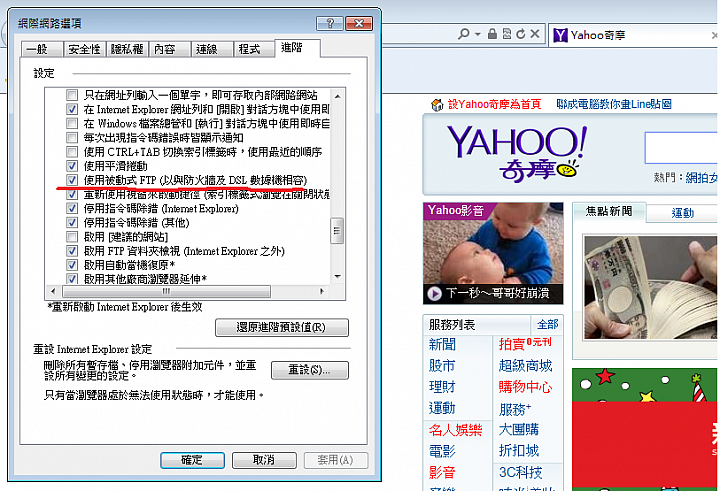The image size is (720, 491).
Task: Toggle 在 Internet Explorer 網址列 checkbox
Action: [x=72, y=109]
